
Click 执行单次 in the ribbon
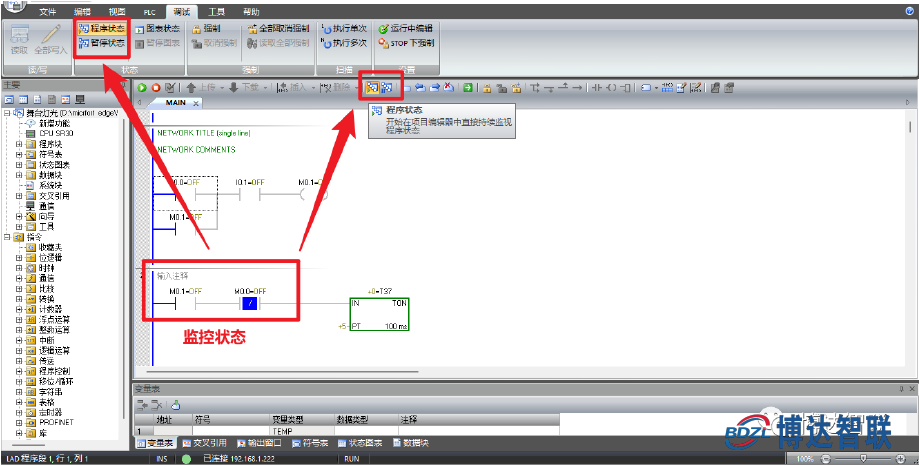click(344, 28)
